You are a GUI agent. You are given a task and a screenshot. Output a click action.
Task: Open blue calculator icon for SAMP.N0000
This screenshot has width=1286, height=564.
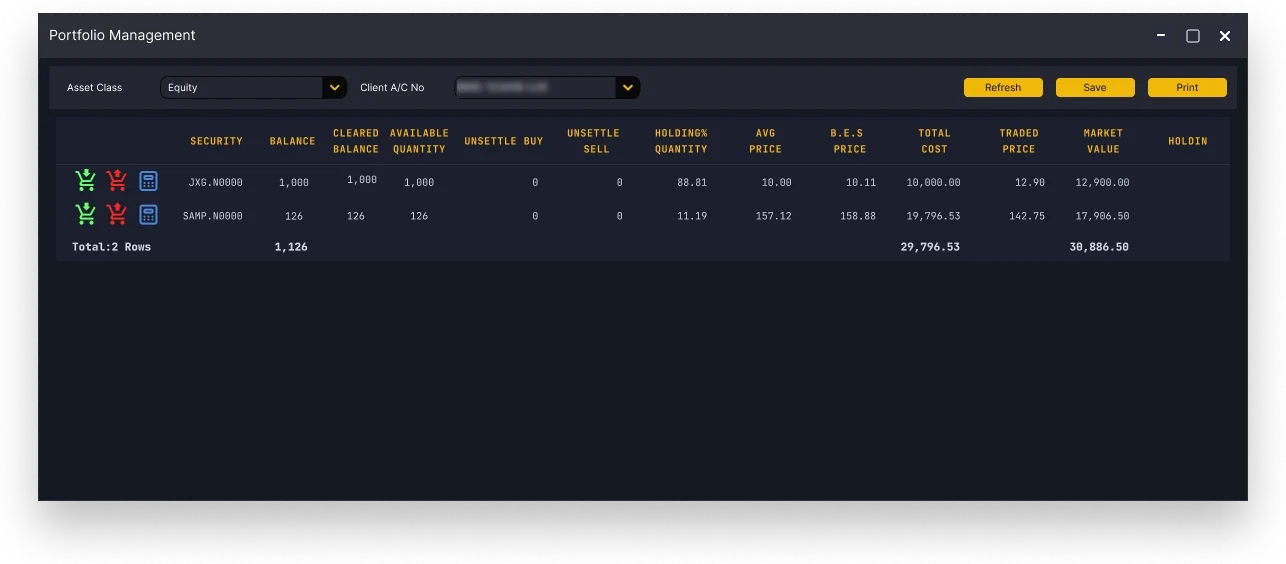click(148, 214)
